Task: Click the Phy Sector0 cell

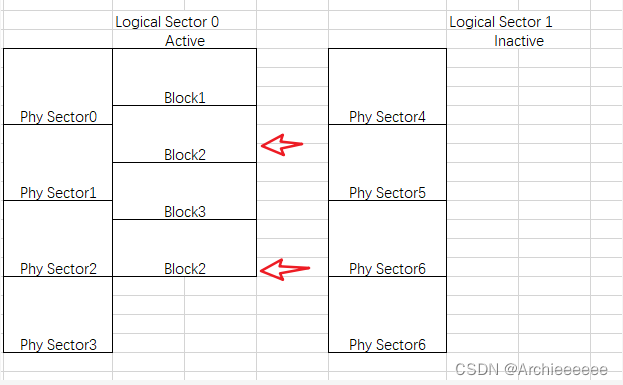Action: pyautogui.click(x=58, y=87)
